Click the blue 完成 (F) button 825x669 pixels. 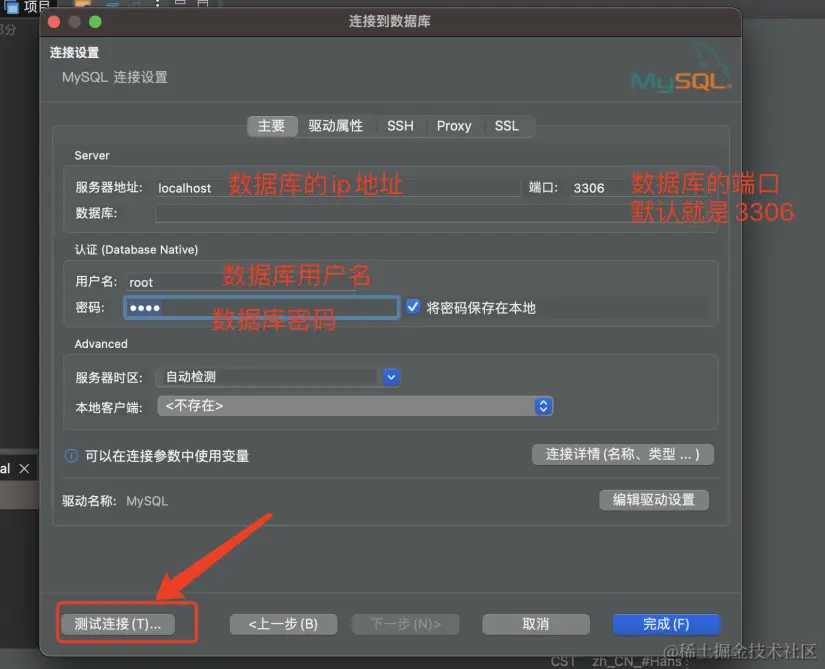[666, 624]
